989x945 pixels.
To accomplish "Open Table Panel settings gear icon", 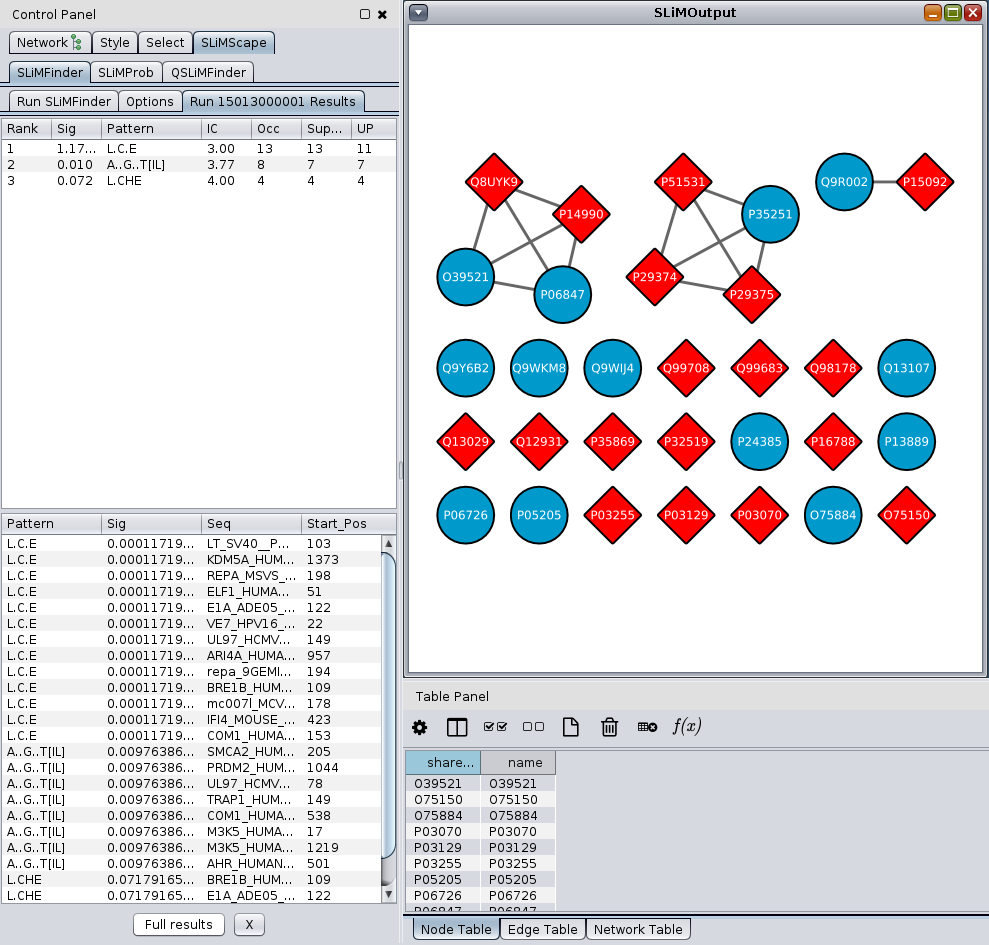I will click(x=419, y=727).
